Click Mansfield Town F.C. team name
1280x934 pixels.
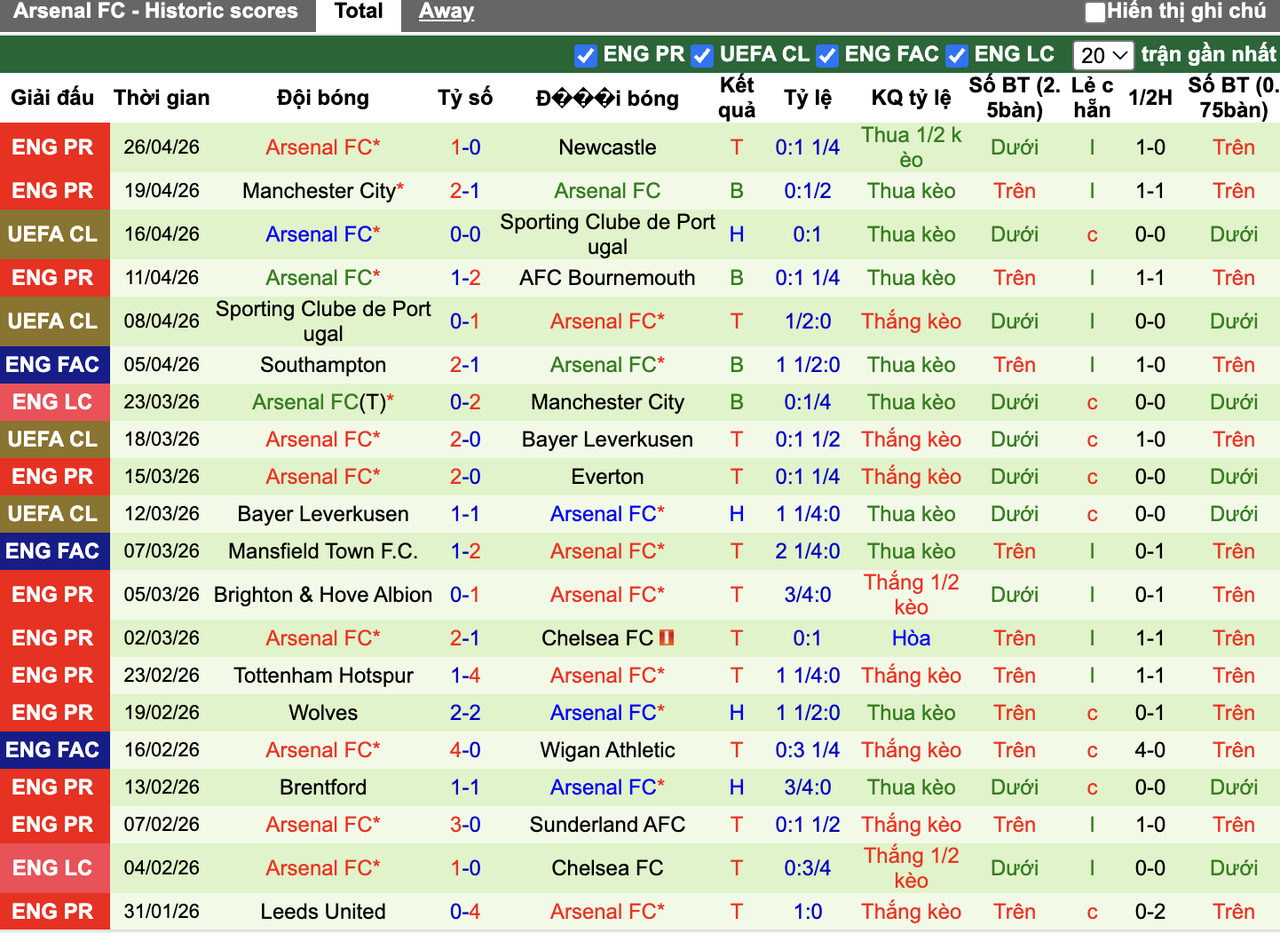tap(323, 551)
